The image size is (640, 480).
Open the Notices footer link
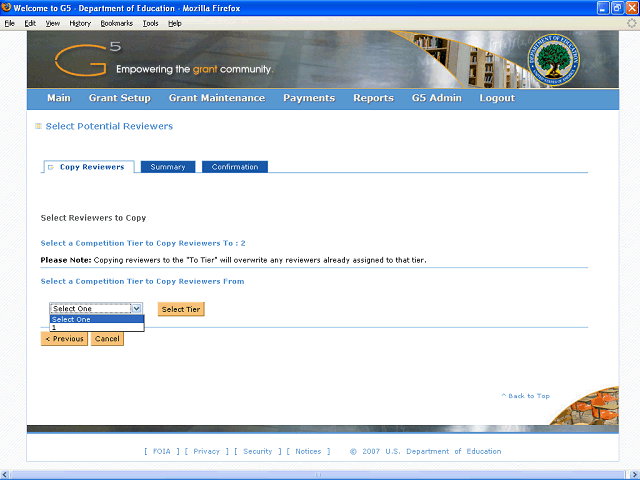click(308, 451)
